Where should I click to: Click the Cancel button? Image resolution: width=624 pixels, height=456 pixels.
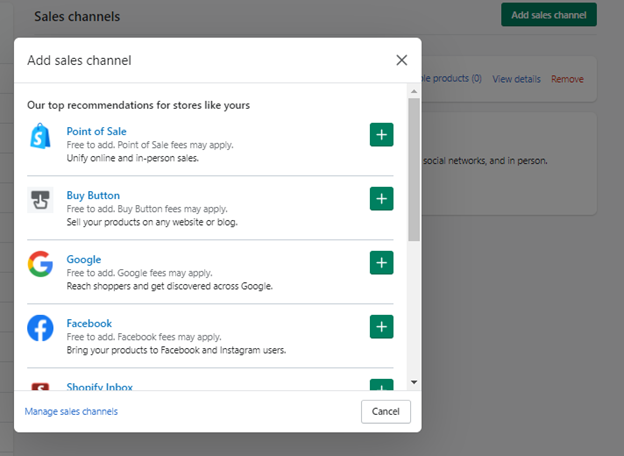point(386,411)
